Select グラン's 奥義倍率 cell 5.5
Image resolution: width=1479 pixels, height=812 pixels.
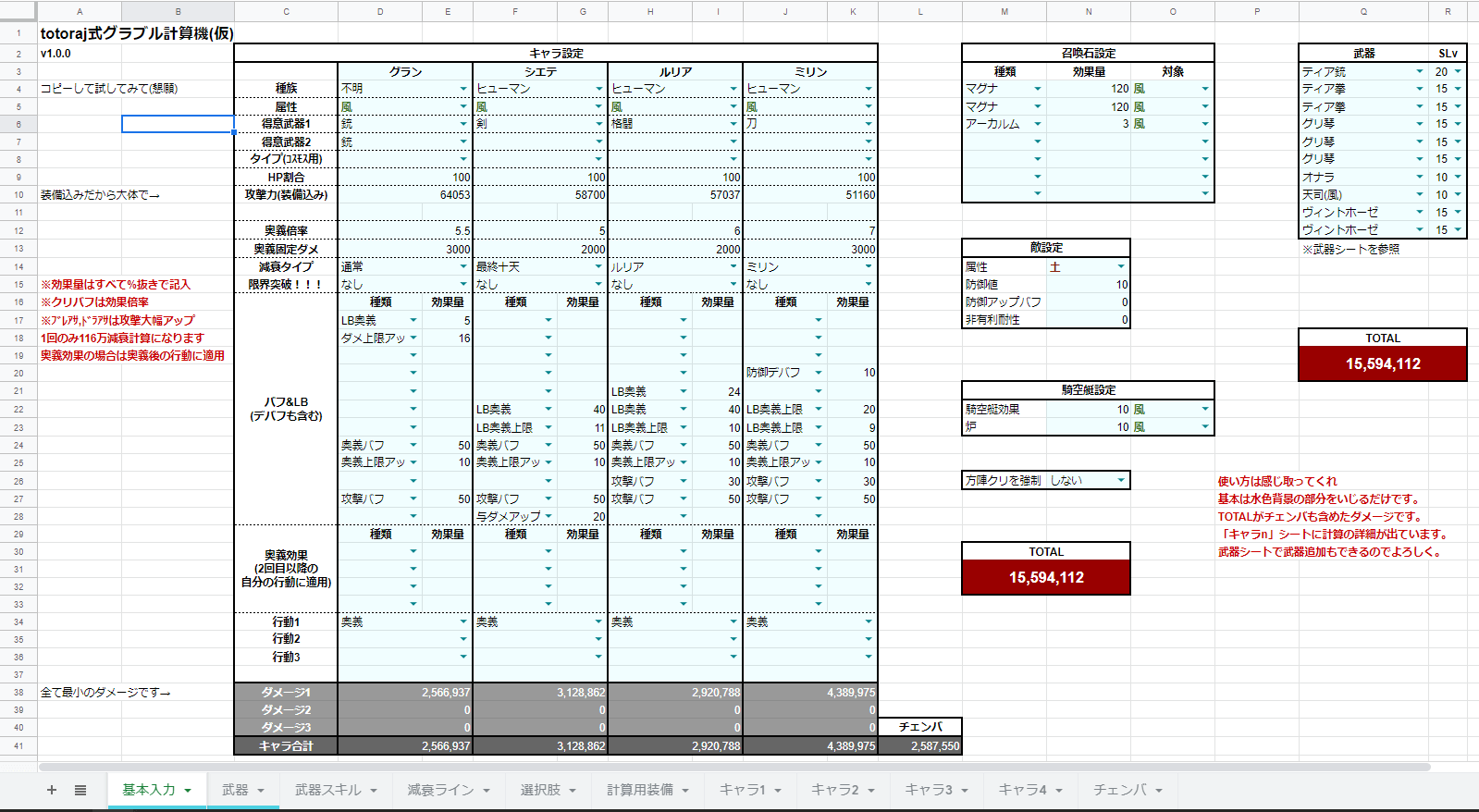tap(405, 231)
